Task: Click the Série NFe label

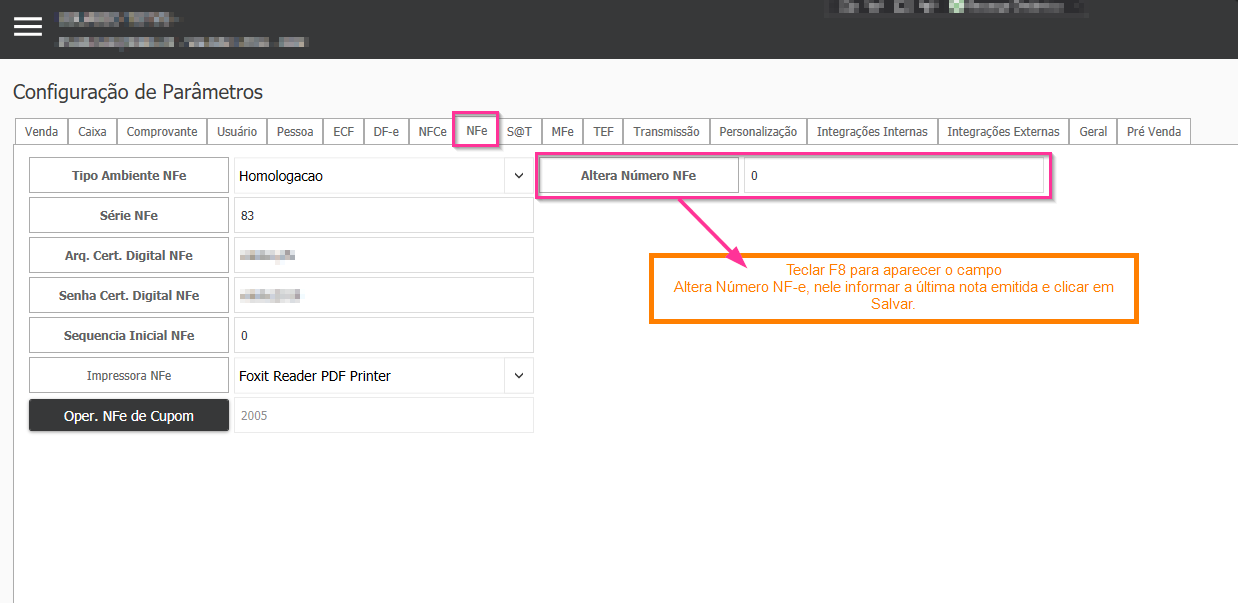Action: [x=129, y=215]
